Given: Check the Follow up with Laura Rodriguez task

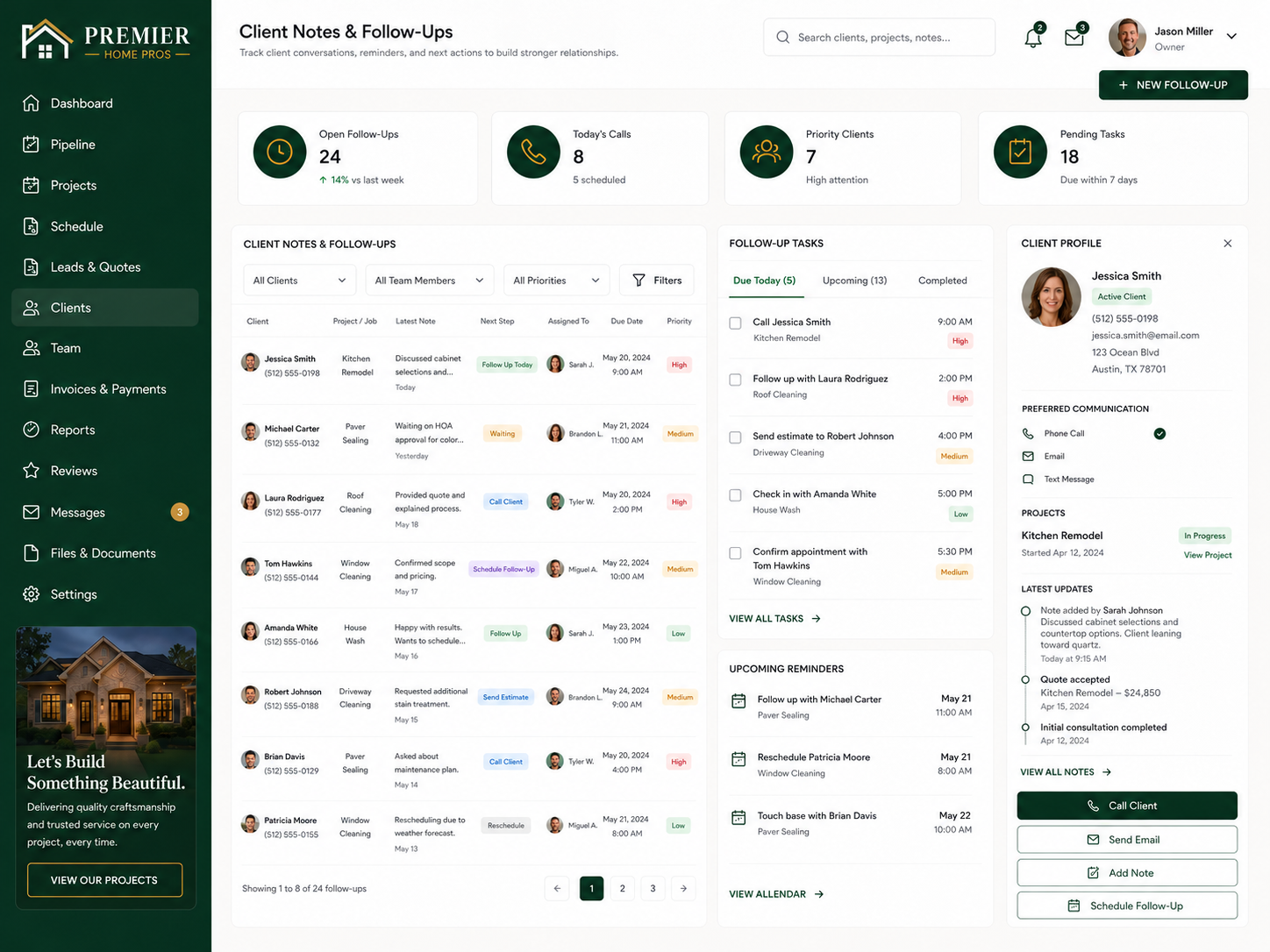Looking at the screenshot, I should 736,380.
